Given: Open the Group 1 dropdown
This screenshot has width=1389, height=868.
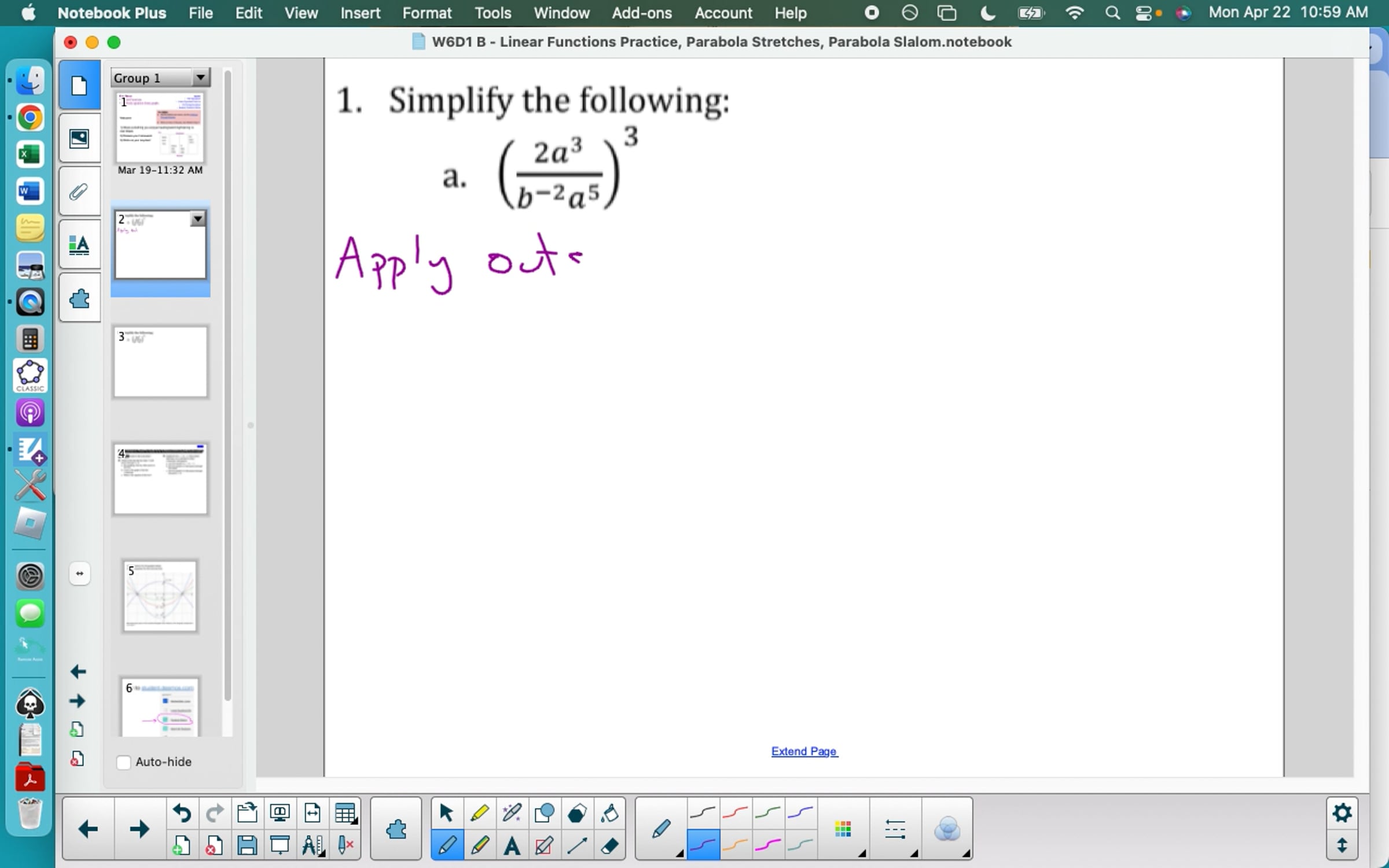Looking at the screenshot, I should 200,77.
